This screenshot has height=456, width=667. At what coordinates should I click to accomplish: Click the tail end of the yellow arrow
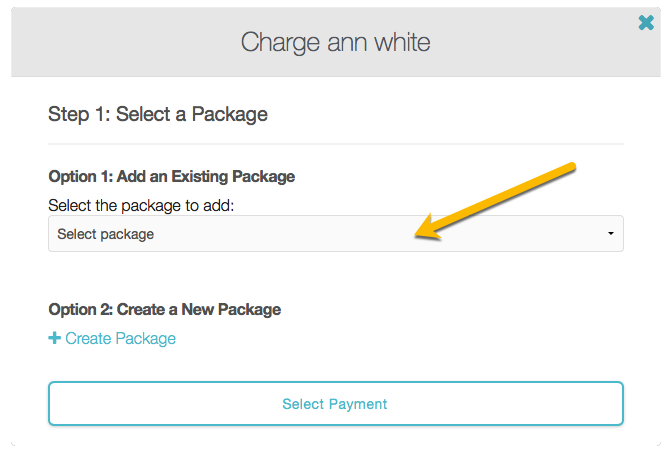point(572,165)
